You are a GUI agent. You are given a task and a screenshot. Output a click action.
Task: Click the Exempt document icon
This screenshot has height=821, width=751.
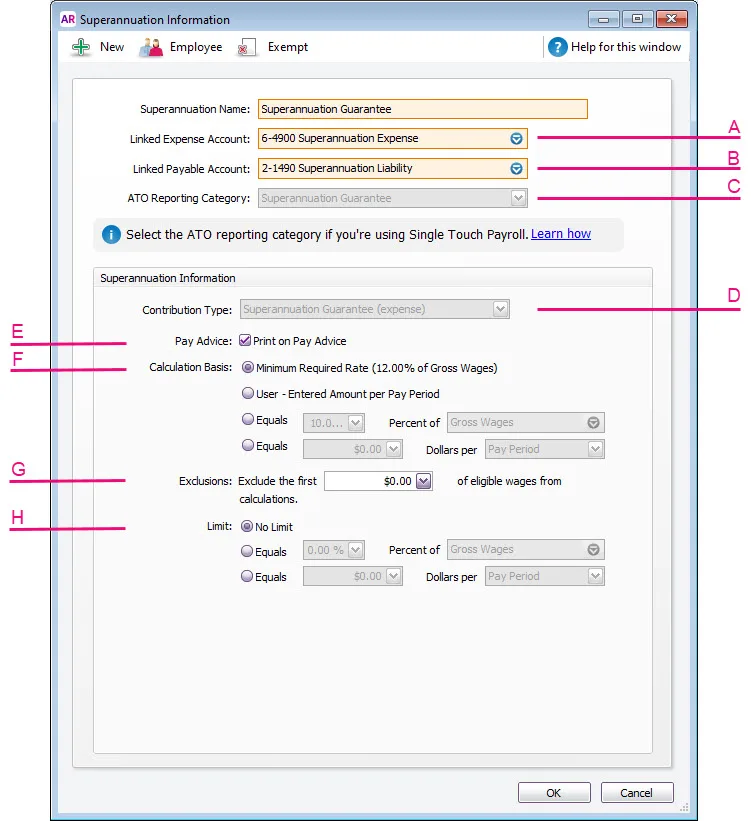(246, 47)
